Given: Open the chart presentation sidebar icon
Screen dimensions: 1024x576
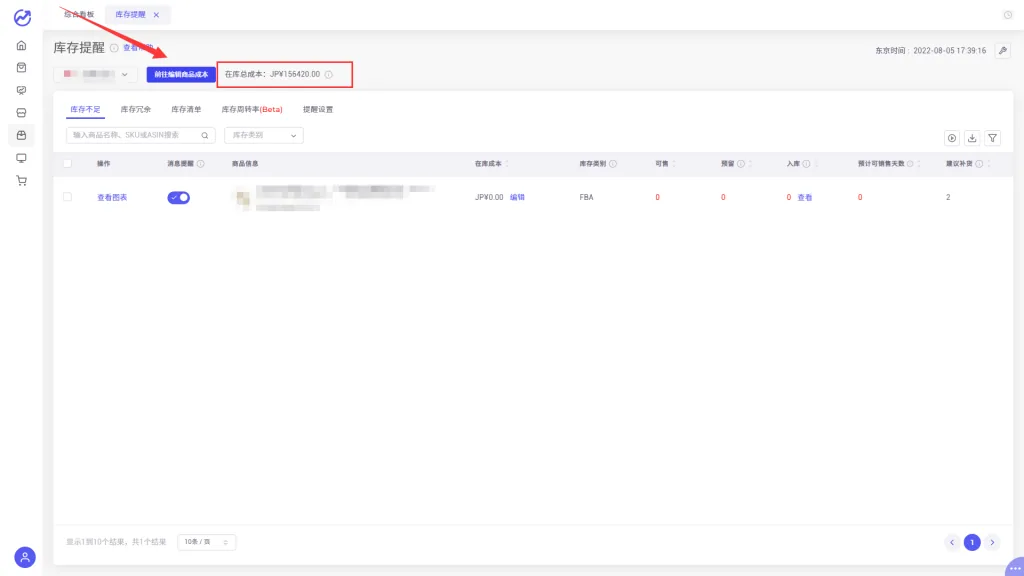Looking at the screenshot, I should click(22, 90).
